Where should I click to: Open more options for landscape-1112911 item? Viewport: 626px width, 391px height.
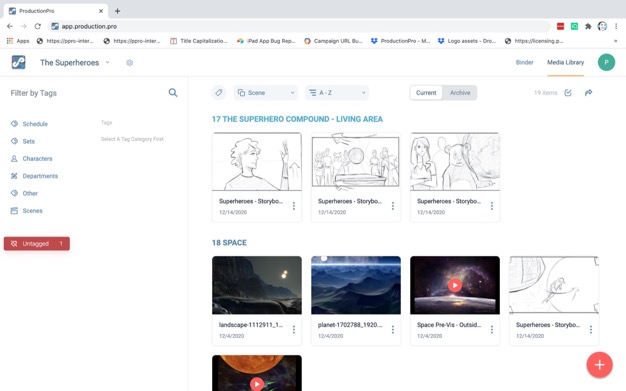click(294, 329)
